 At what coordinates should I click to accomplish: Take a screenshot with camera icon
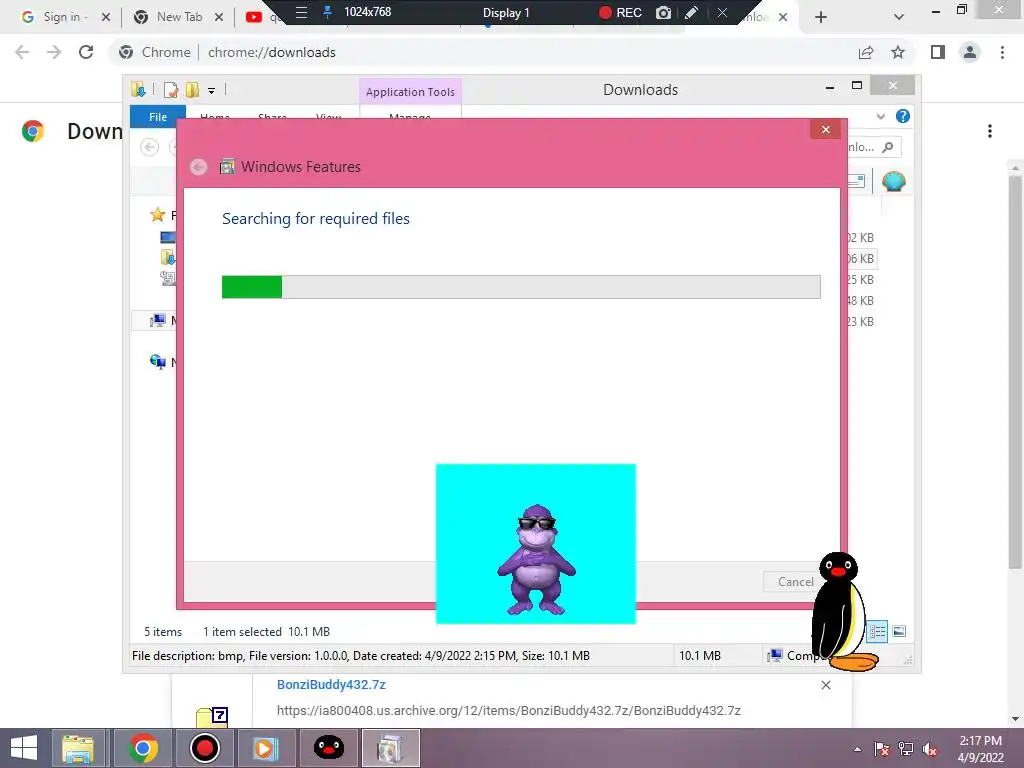(664, 12)
